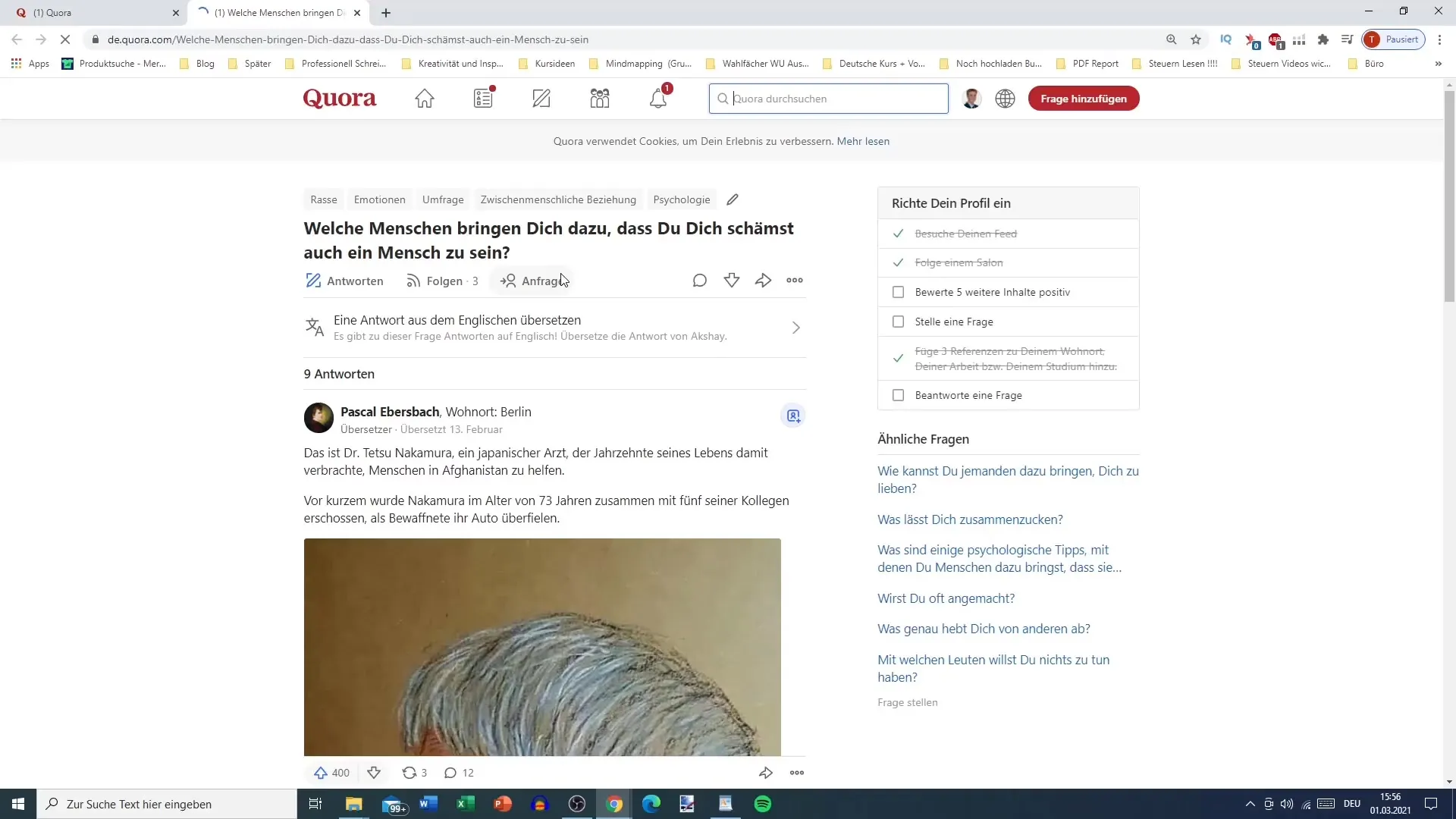Expand 'Eine Antwort aus dem Englischen übersetzen' chevron
The width and height of the screenshot is (1456, 819).
(796, 328)
